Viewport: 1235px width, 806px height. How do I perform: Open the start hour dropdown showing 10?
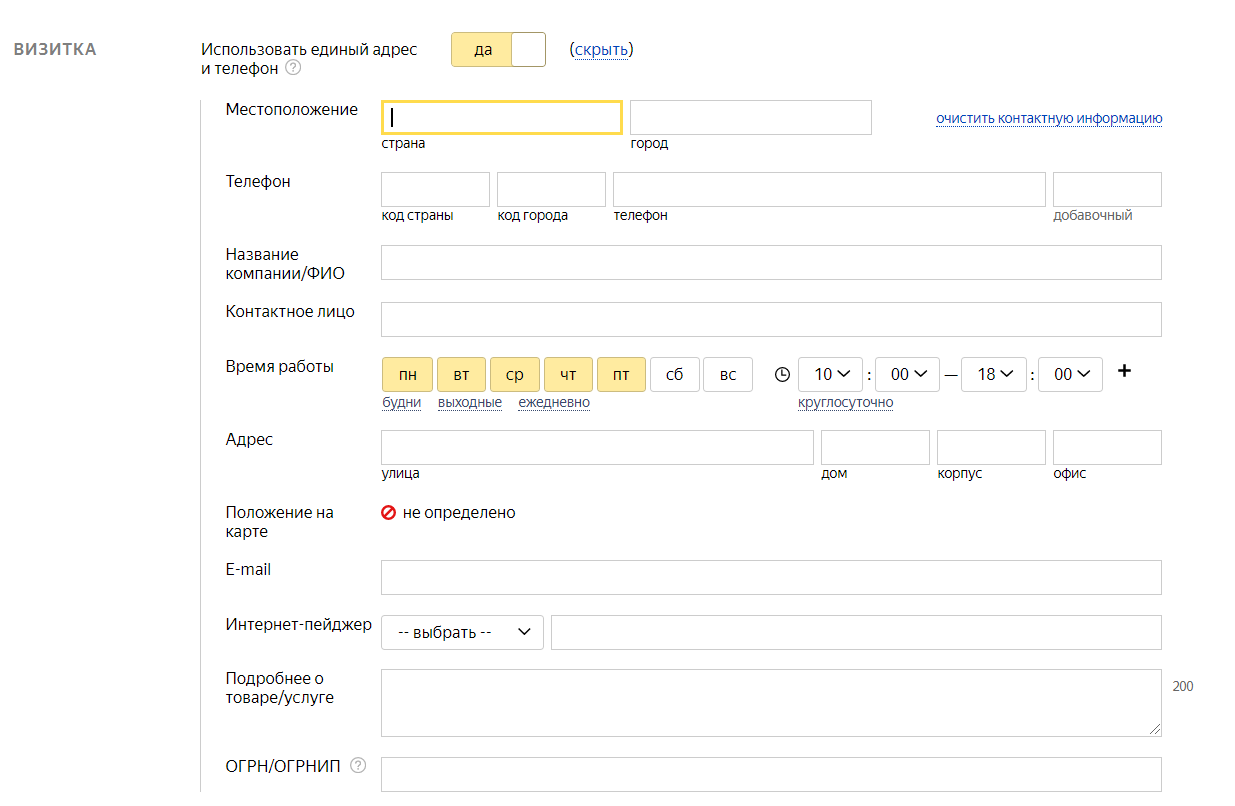[x=830, y=375]
